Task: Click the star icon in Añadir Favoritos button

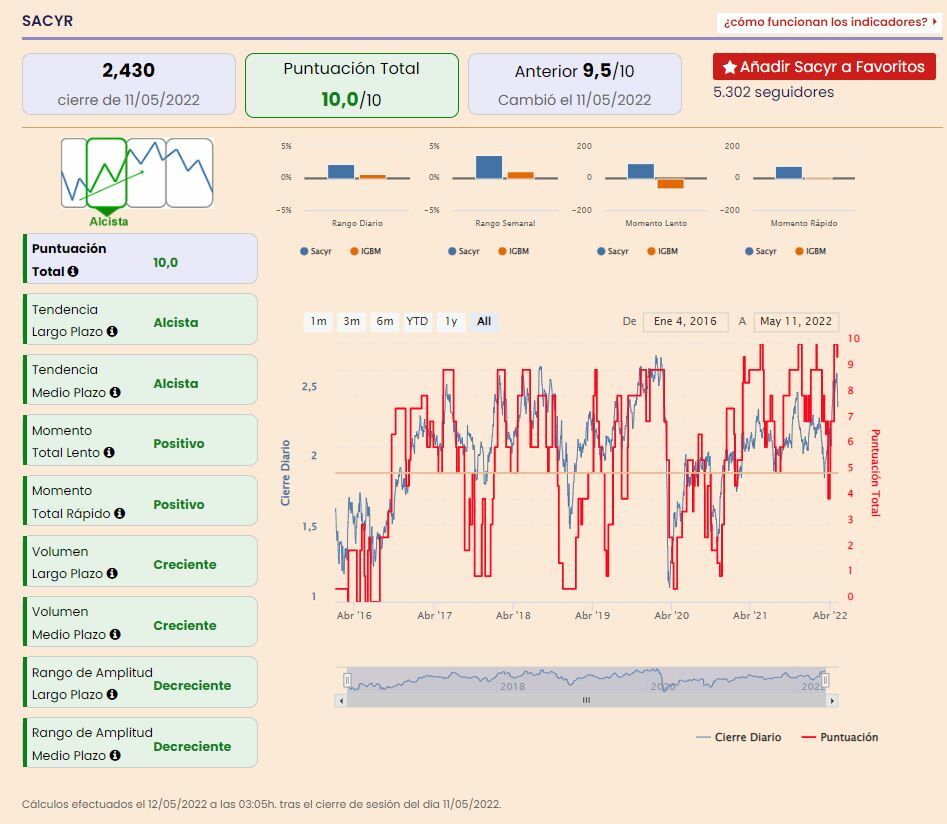Action: 730,67
